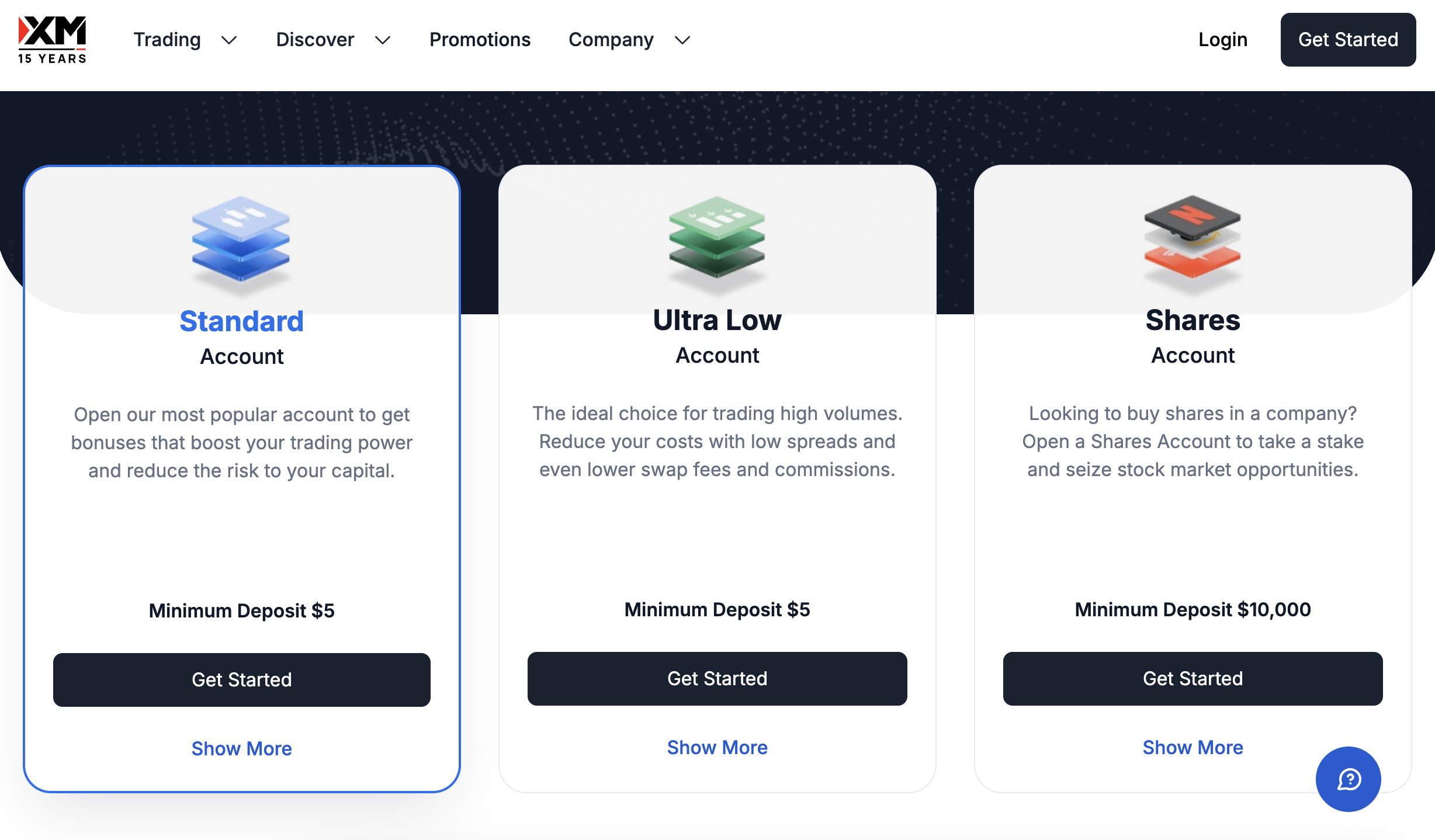
Task: Expand the Company menu chevron
Action: pos(682,40)
